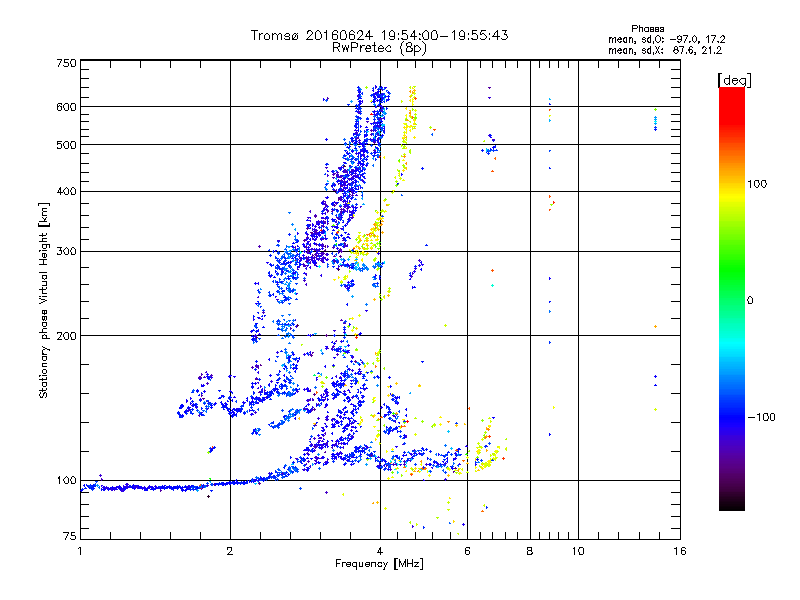Image resolution: width=800 pixels, height=600 pixels.
Task: Click the x-axis tick label '6'
Action: 467,551
